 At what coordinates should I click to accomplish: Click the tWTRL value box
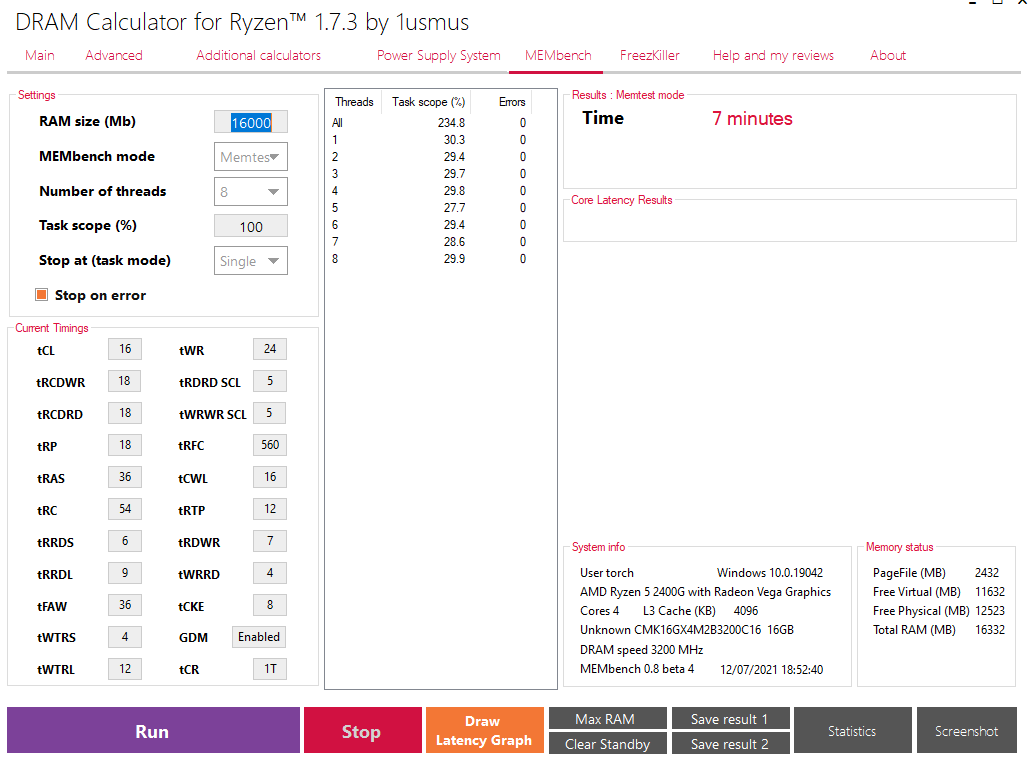(x=125, y=669)
